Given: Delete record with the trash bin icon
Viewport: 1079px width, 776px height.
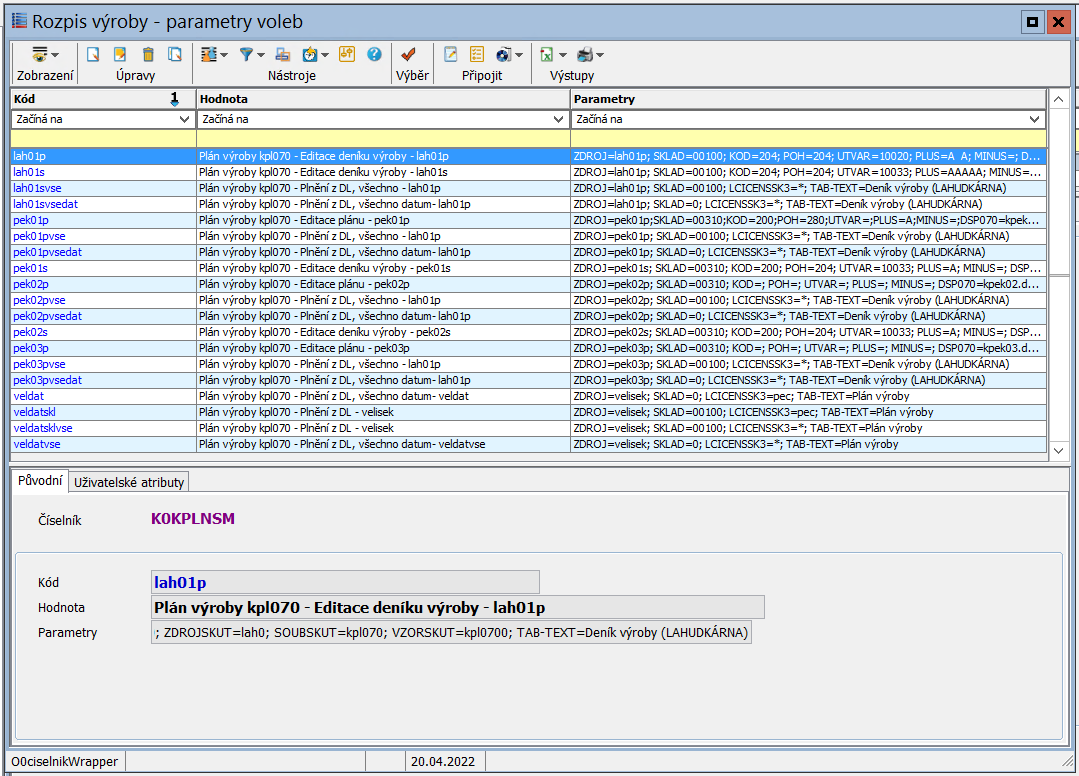Looking at the screenshot, I should [148, 55].
